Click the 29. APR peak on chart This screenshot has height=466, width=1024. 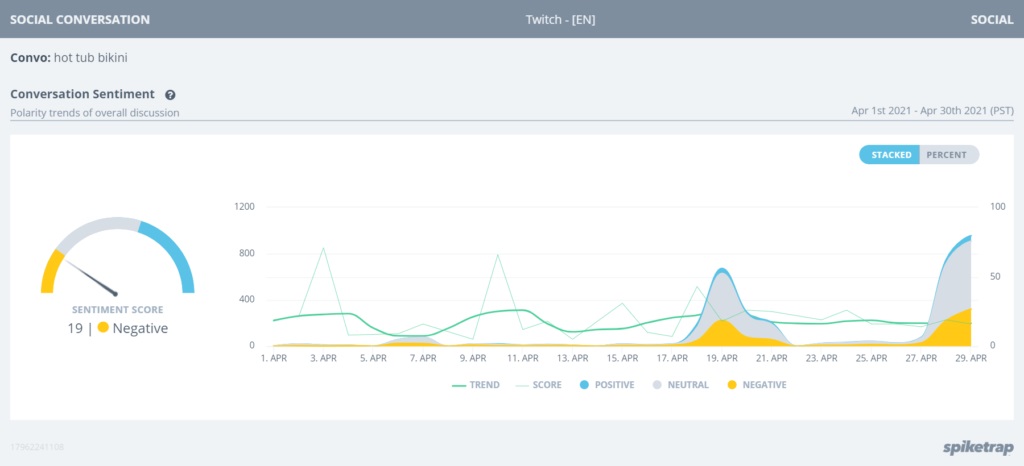click(969, 237)
